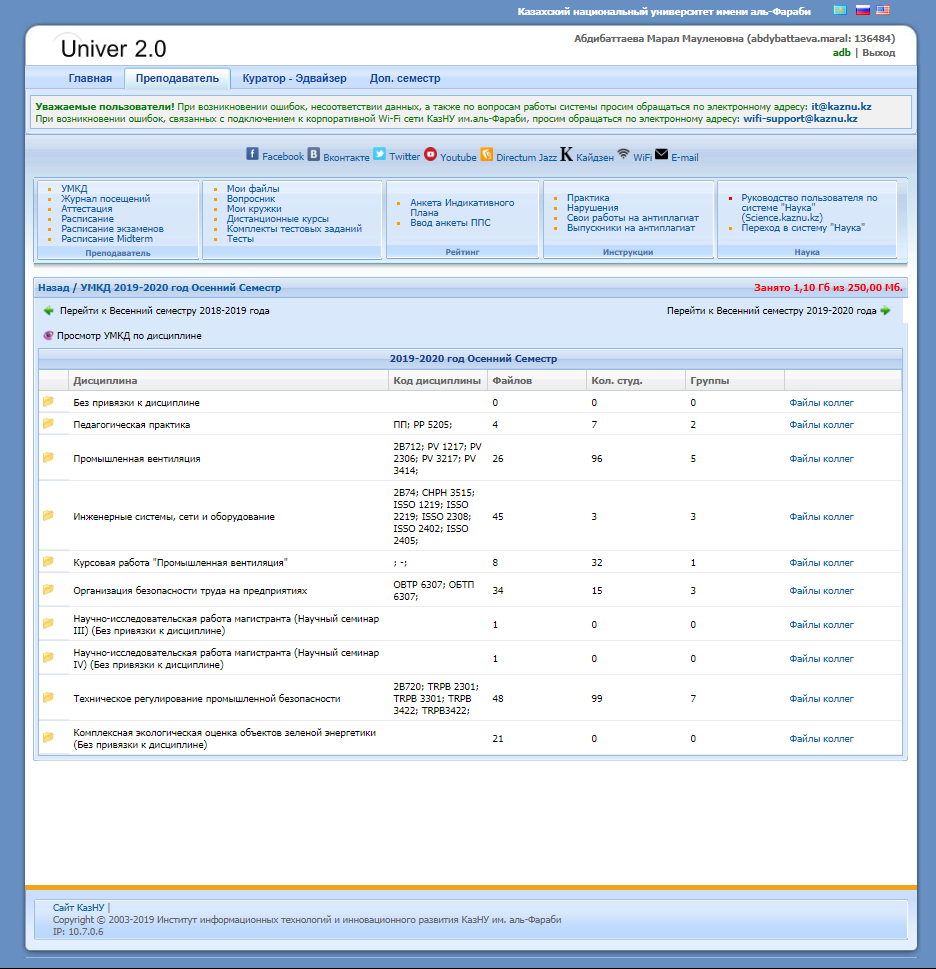Click Просмотр УМКД по дисциплине link
Image resolution: width=936 pixels, height=969 pixels.
click(129, 336)
